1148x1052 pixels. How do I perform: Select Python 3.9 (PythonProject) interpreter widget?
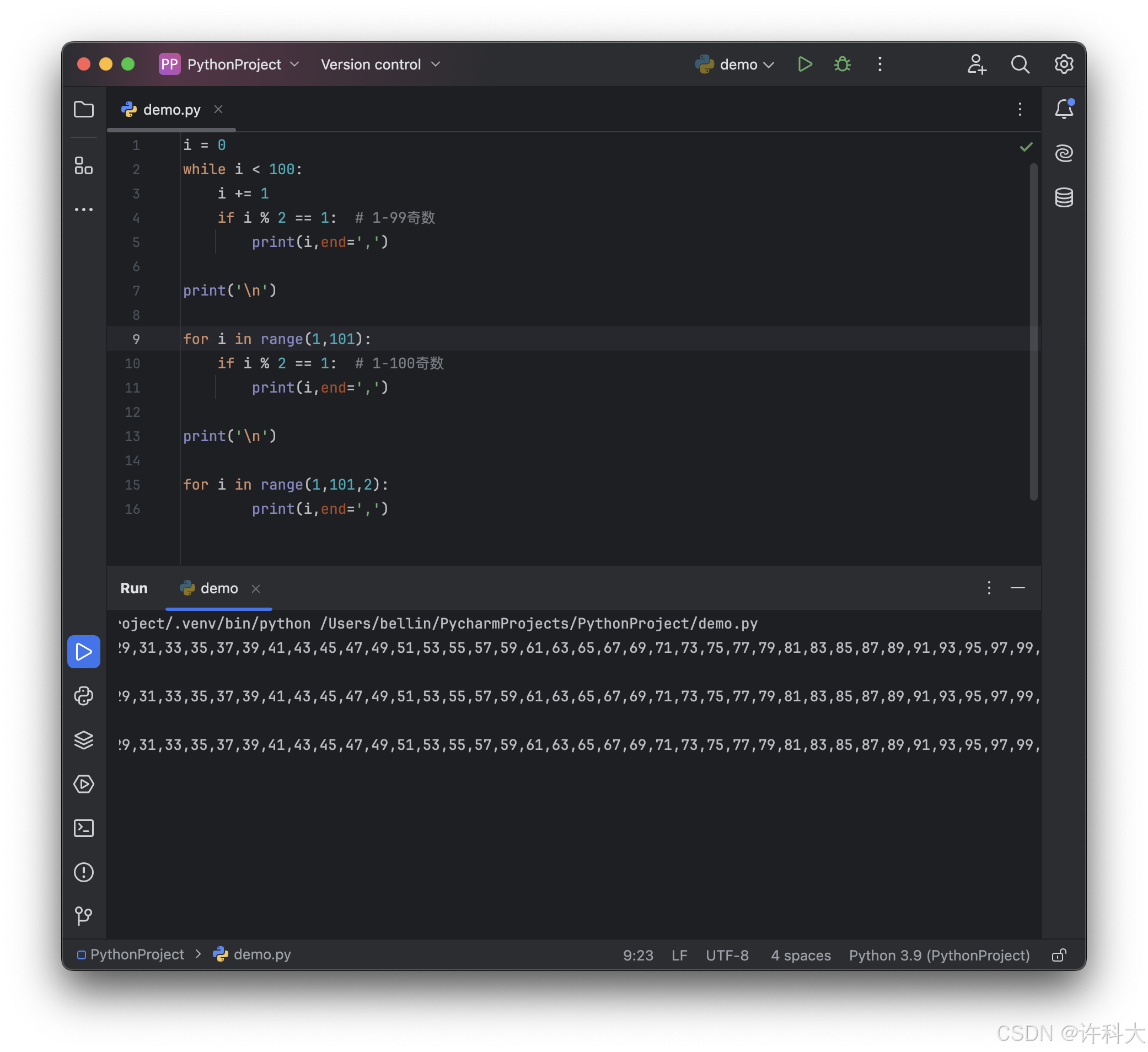tap(939, 955)
